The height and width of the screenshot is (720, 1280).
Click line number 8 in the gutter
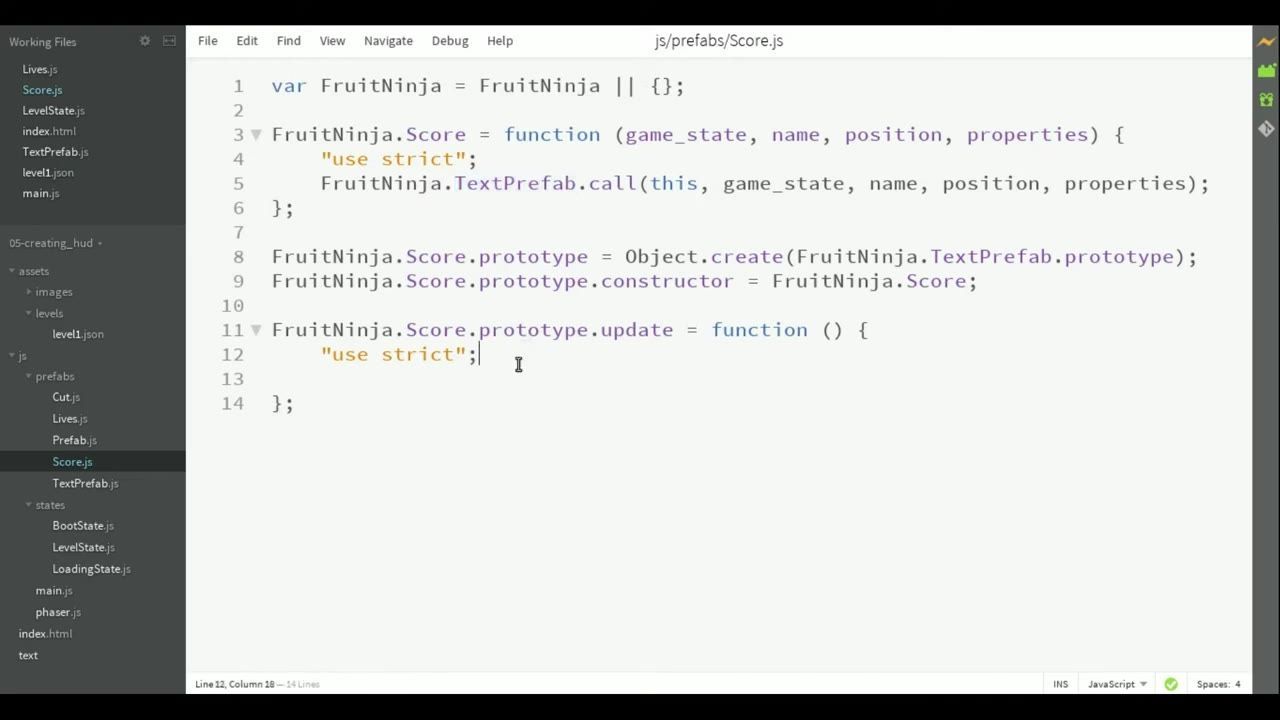(x=238, y=256)
